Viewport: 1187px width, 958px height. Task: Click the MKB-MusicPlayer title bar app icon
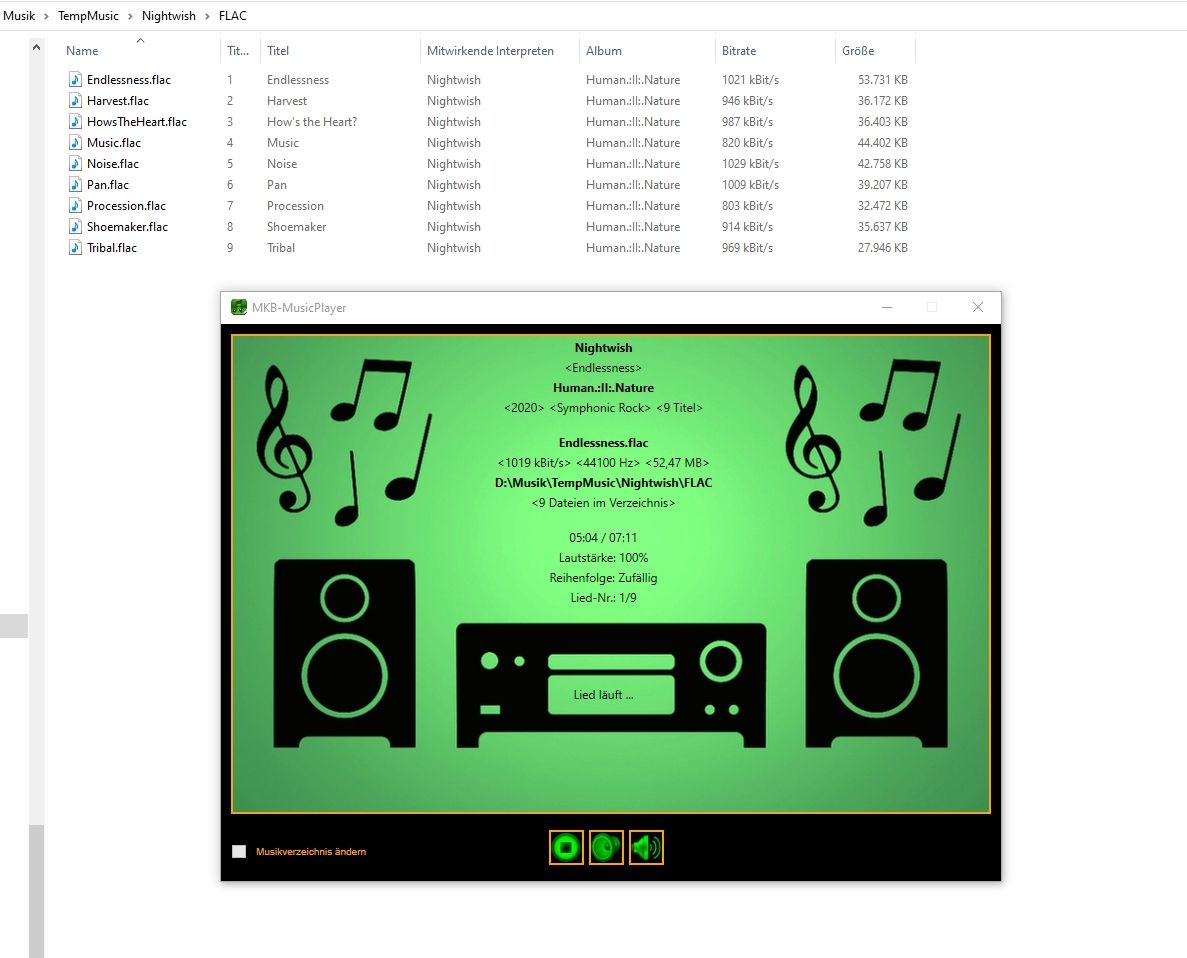(238, 307)
